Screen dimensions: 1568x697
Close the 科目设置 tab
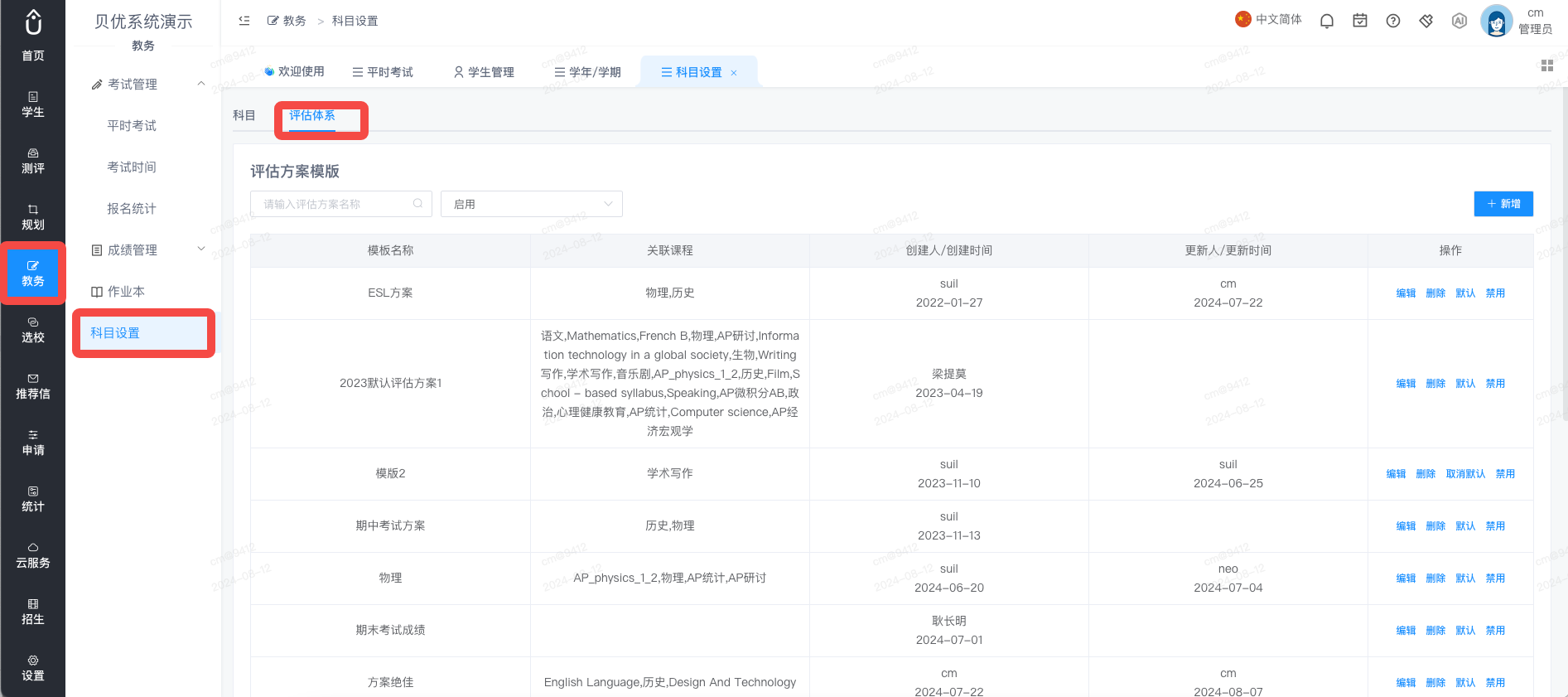[734, 73]
